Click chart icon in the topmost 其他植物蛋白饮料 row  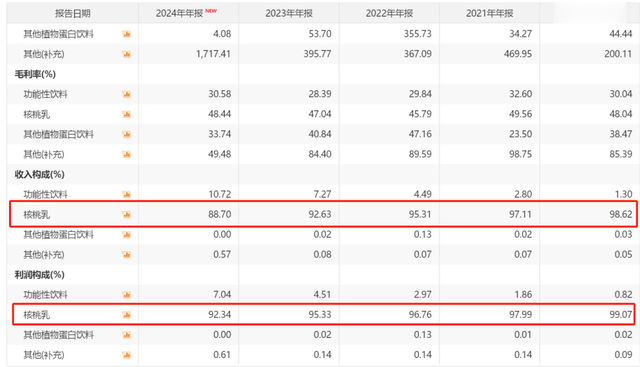(127, 34)
